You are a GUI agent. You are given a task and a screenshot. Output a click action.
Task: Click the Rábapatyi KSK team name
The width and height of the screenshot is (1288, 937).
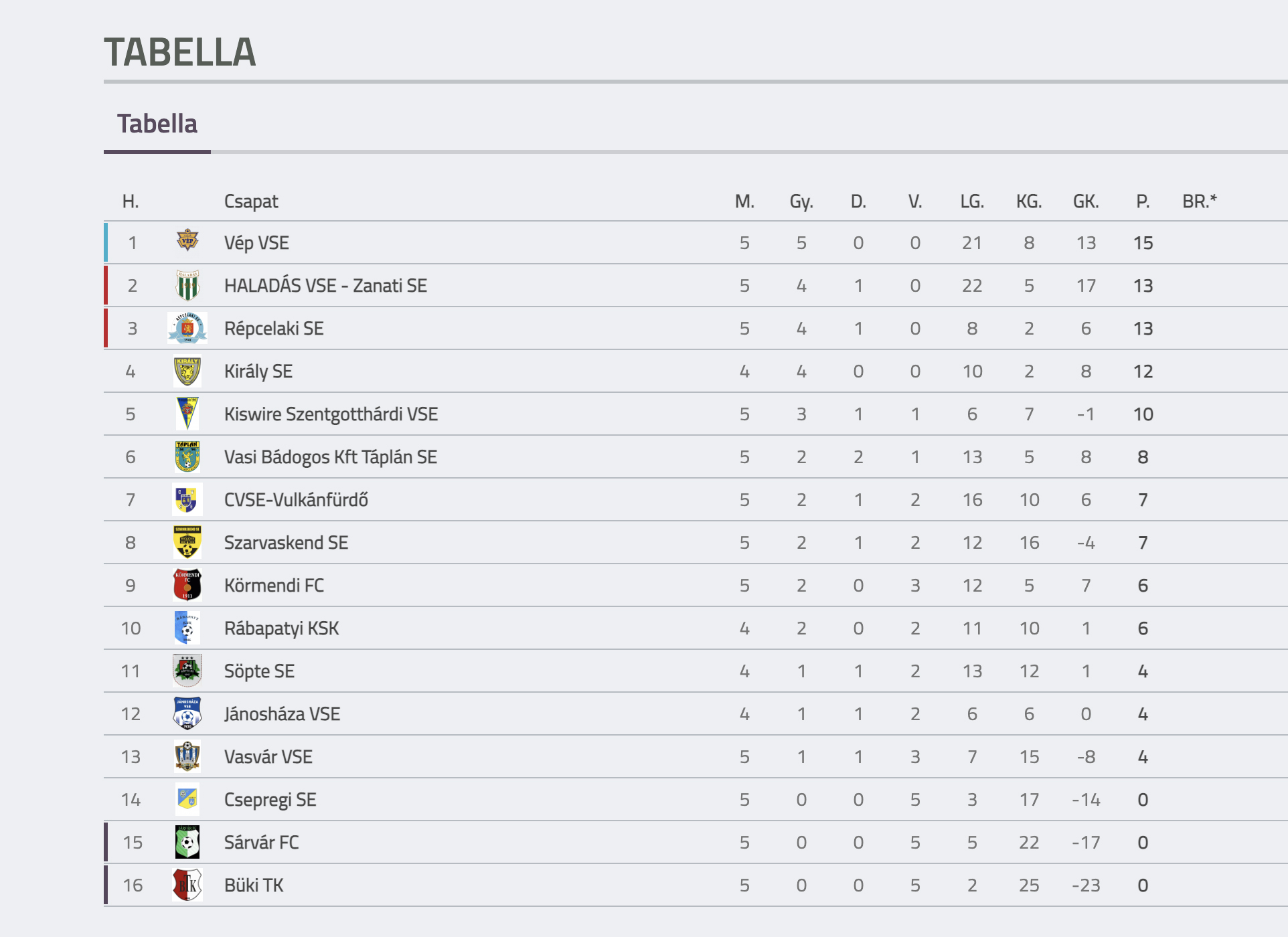pyautogui.click(x=281, y=628)
